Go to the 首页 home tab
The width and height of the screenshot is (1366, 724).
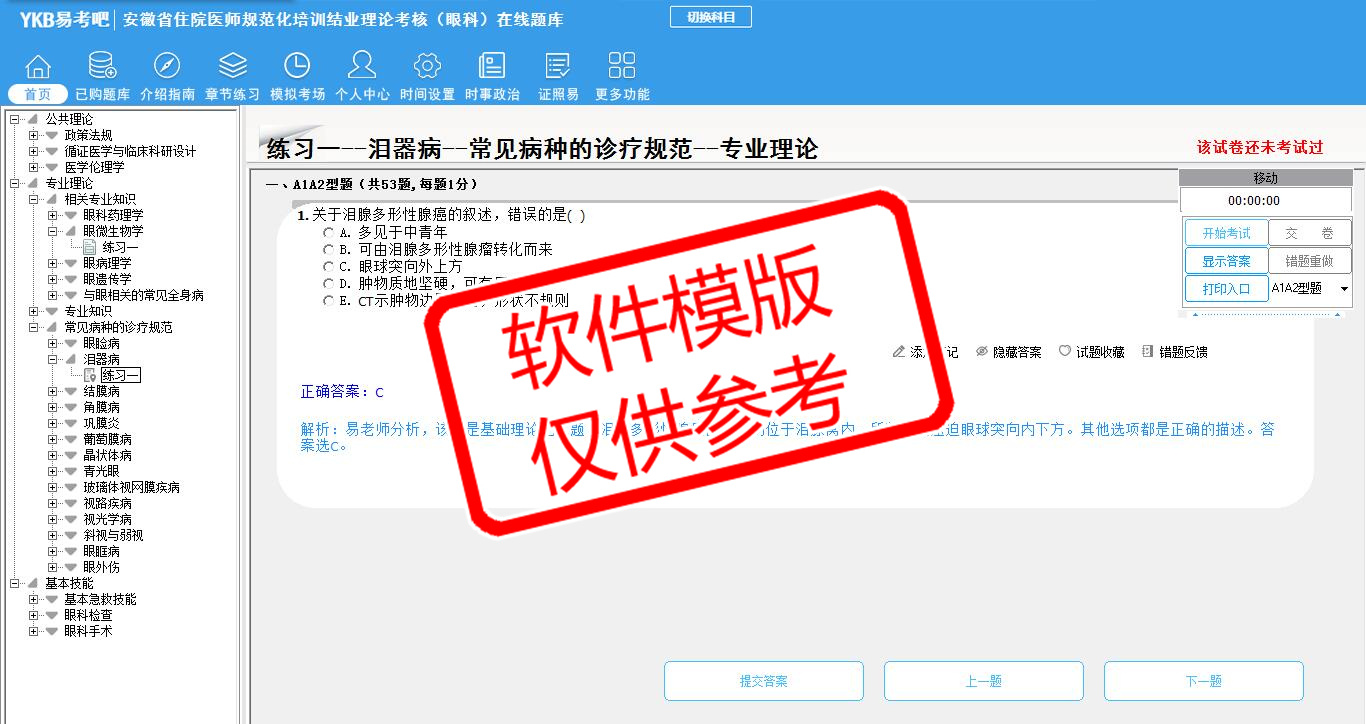[38, 94]
